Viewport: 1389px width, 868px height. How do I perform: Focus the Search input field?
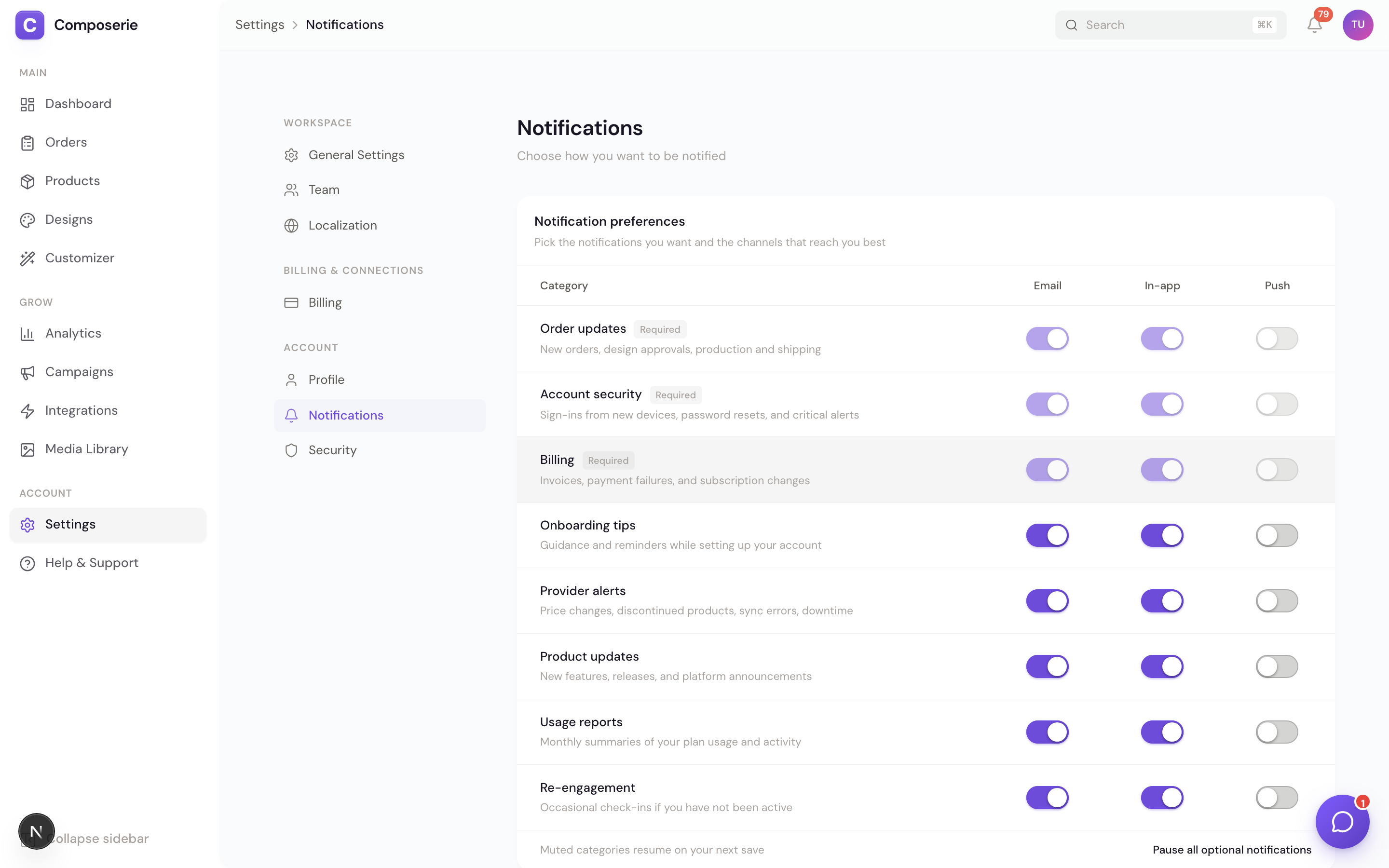[x=1171, y=25]
